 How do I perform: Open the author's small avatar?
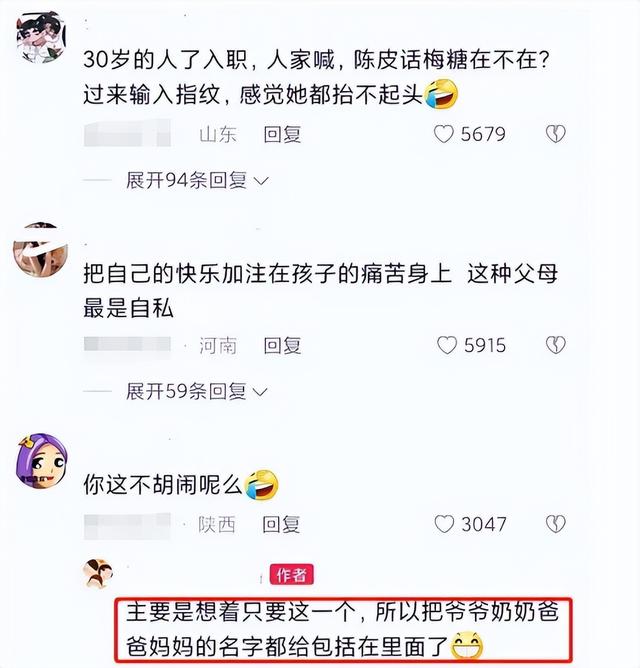[98, 574]
